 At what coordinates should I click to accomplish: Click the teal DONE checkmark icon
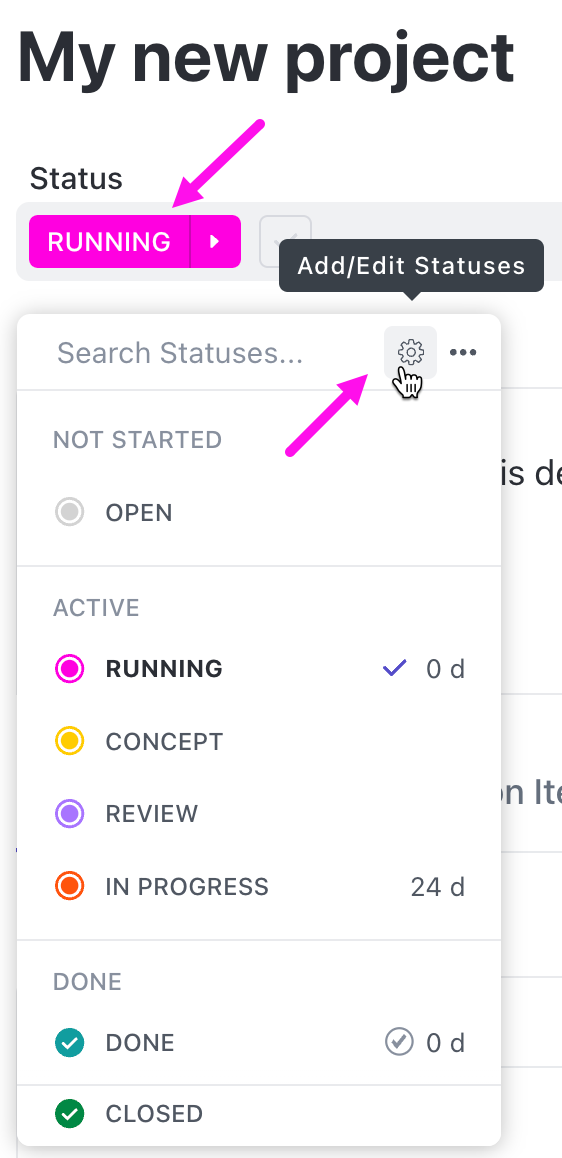[69, 1043]
